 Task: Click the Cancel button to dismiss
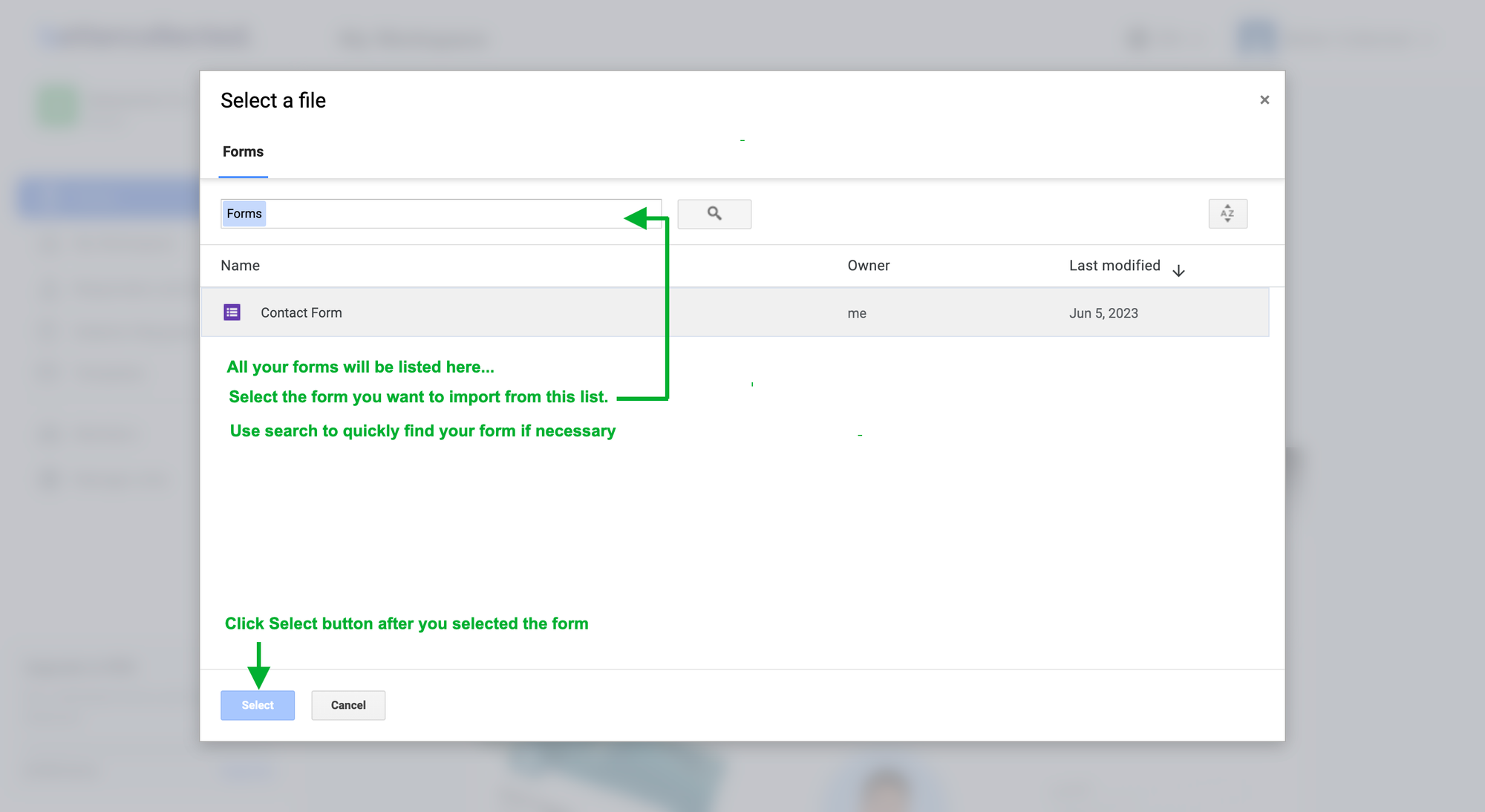(x=348, y=704)
